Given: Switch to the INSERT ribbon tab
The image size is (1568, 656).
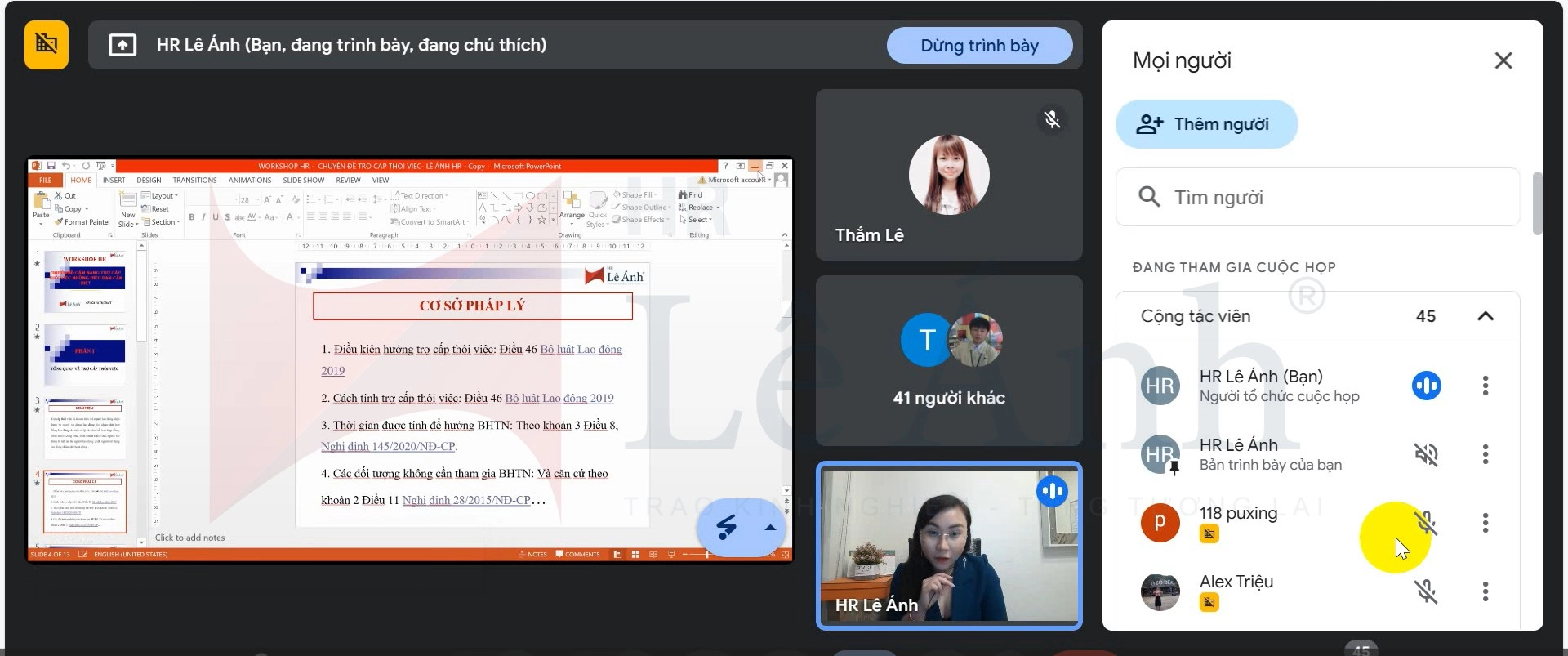Looking at the screenshot, I should click(114, 181).
